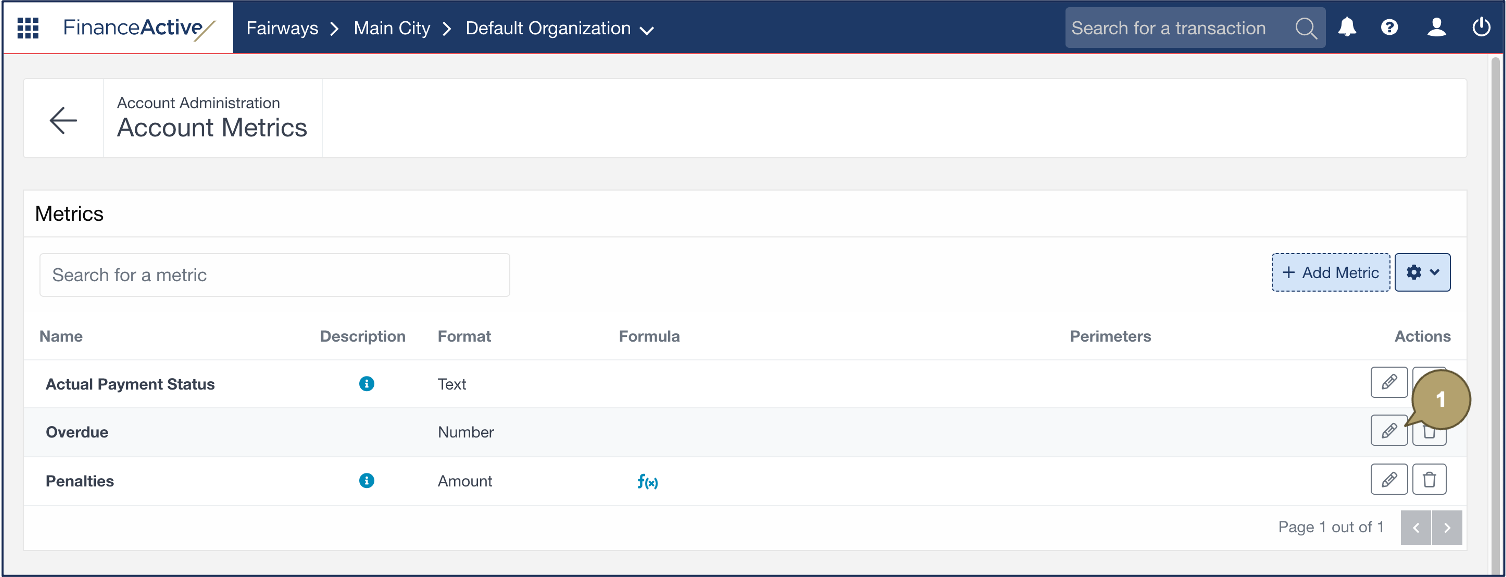The height and width of the screenshot is (577, 1506).
Task: Delete the Penalties metric
Action: point(1429,480)
